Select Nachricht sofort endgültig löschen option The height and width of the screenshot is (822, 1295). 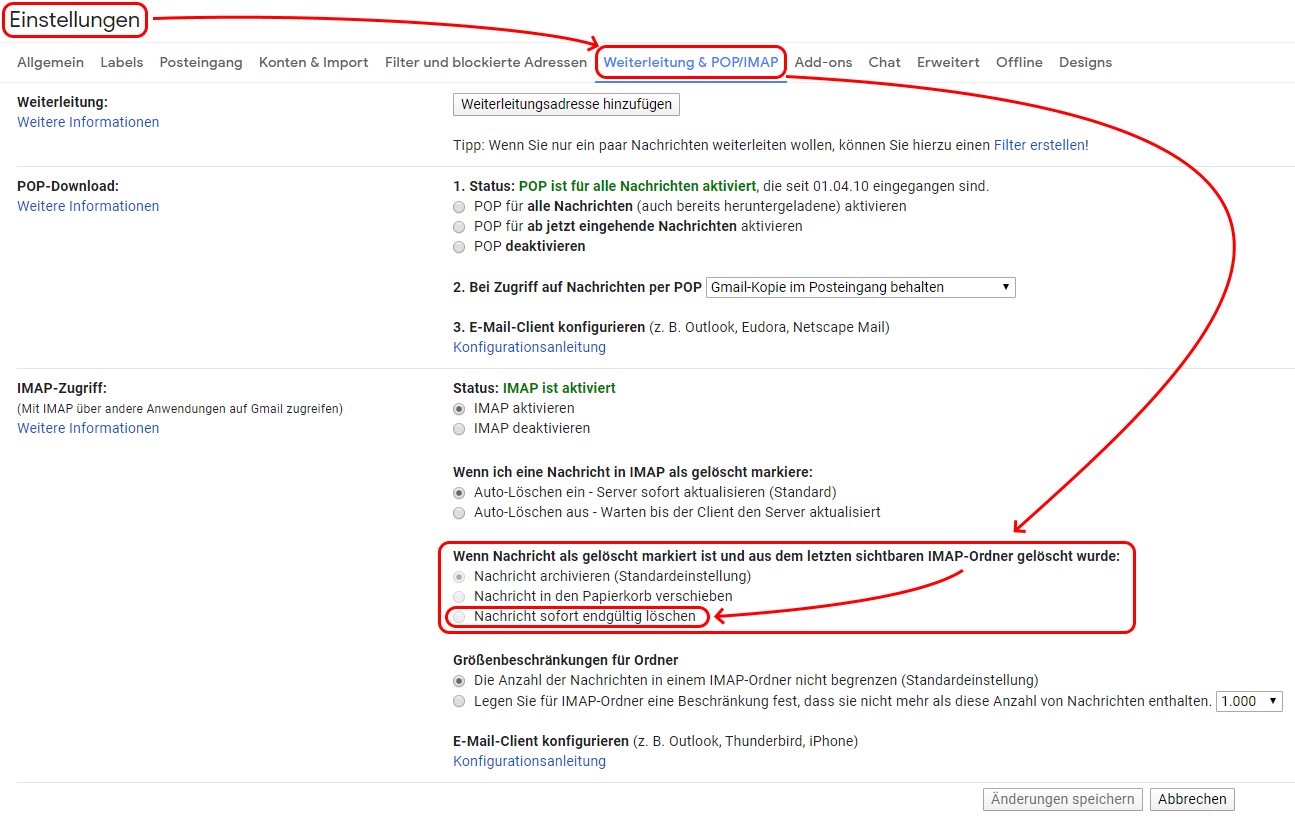point(459,617)
